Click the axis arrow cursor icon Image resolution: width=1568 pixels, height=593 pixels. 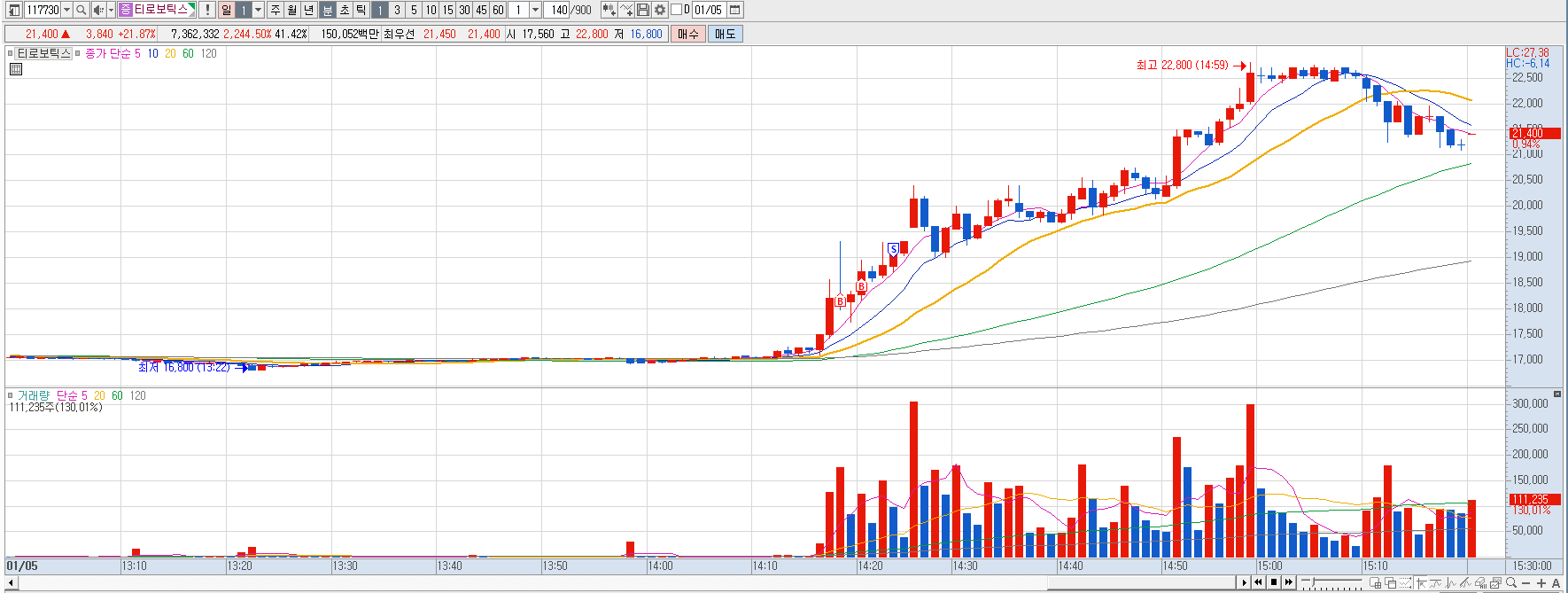[x=1422, y=583]
